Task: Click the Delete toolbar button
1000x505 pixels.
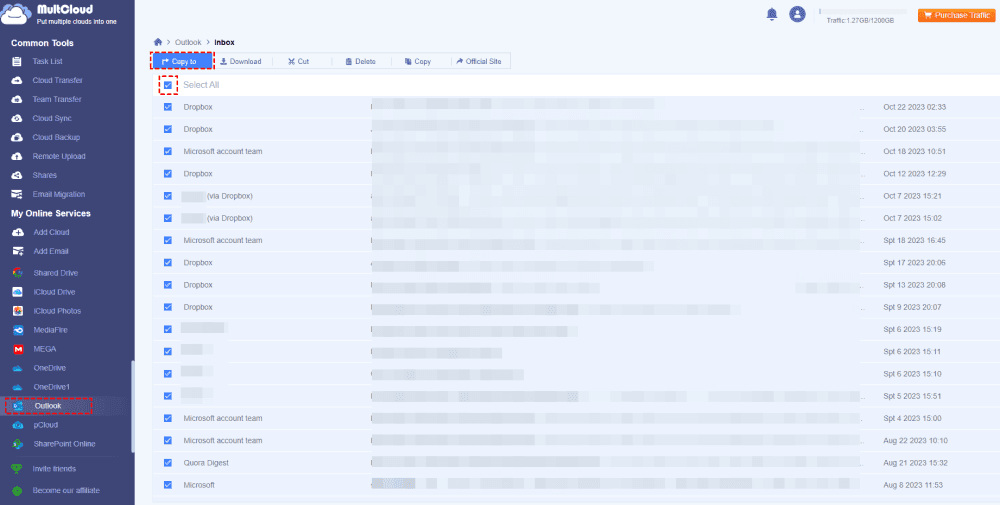Action: tap(360, 61)
